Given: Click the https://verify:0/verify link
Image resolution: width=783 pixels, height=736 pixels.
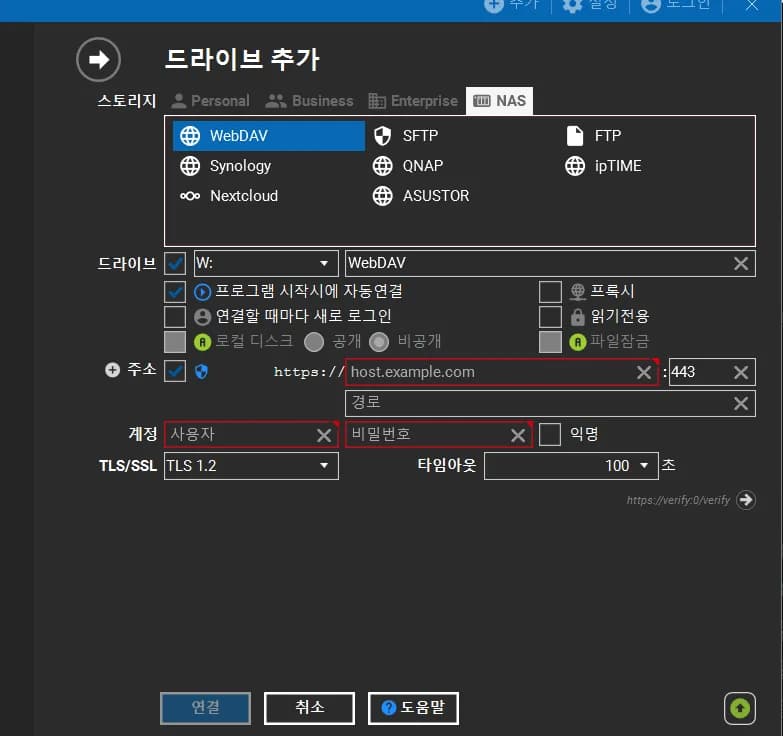Looking at the screenshot, I should 678,500.
